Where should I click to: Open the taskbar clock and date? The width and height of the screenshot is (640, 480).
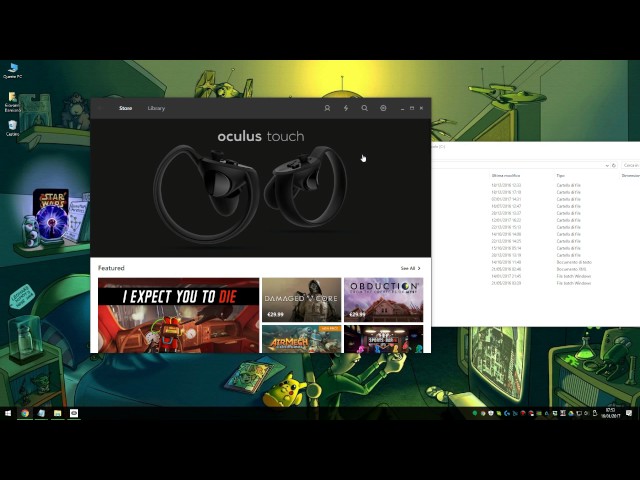point(610,413)
